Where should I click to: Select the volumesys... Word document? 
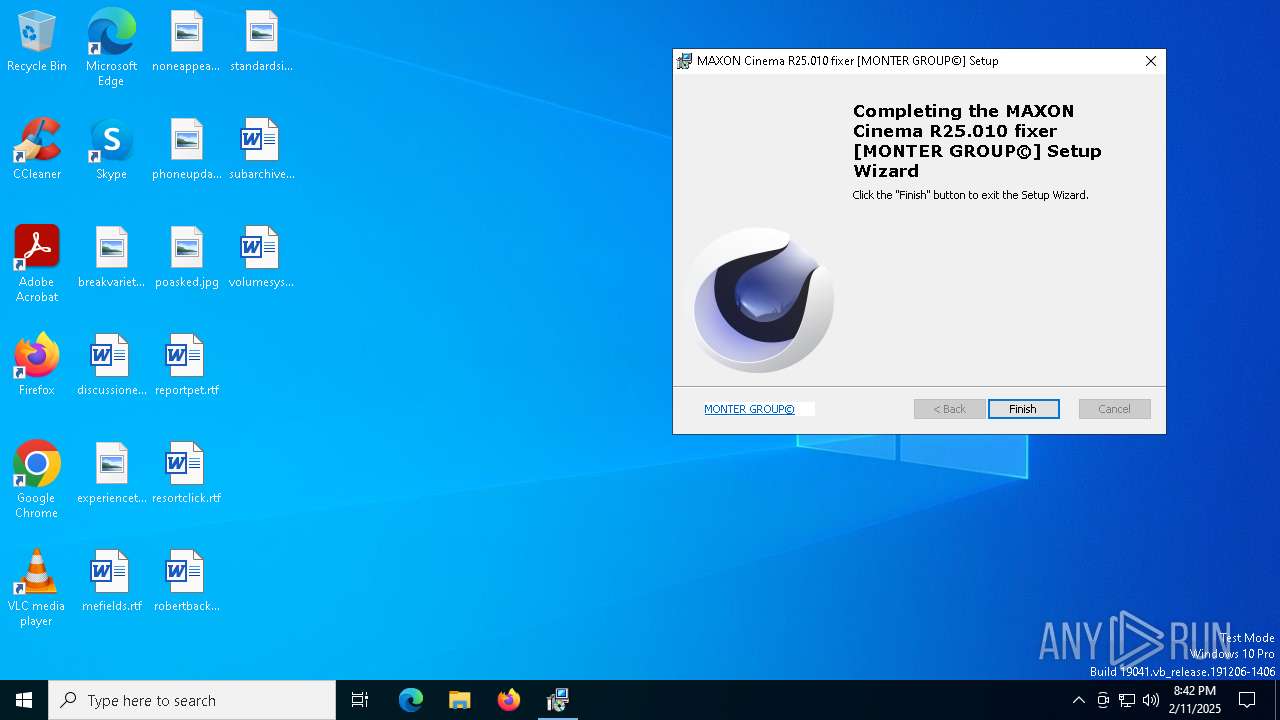tap(261, 258)
